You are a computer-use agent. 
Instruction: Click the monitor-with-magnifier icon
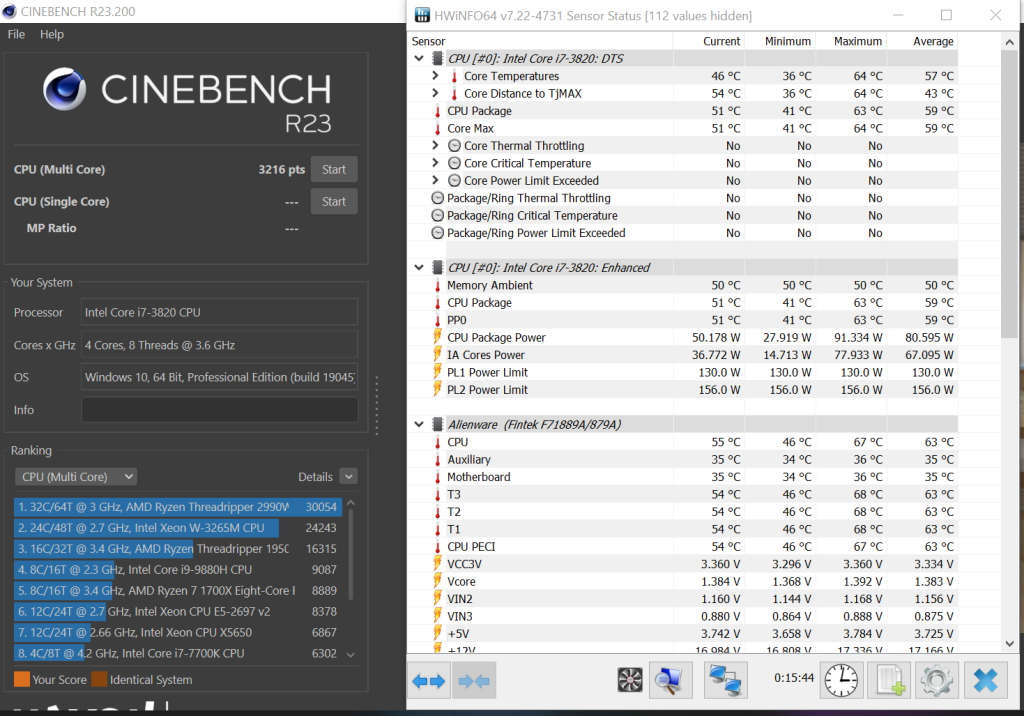pyautogui.click(x=670, y=680)
